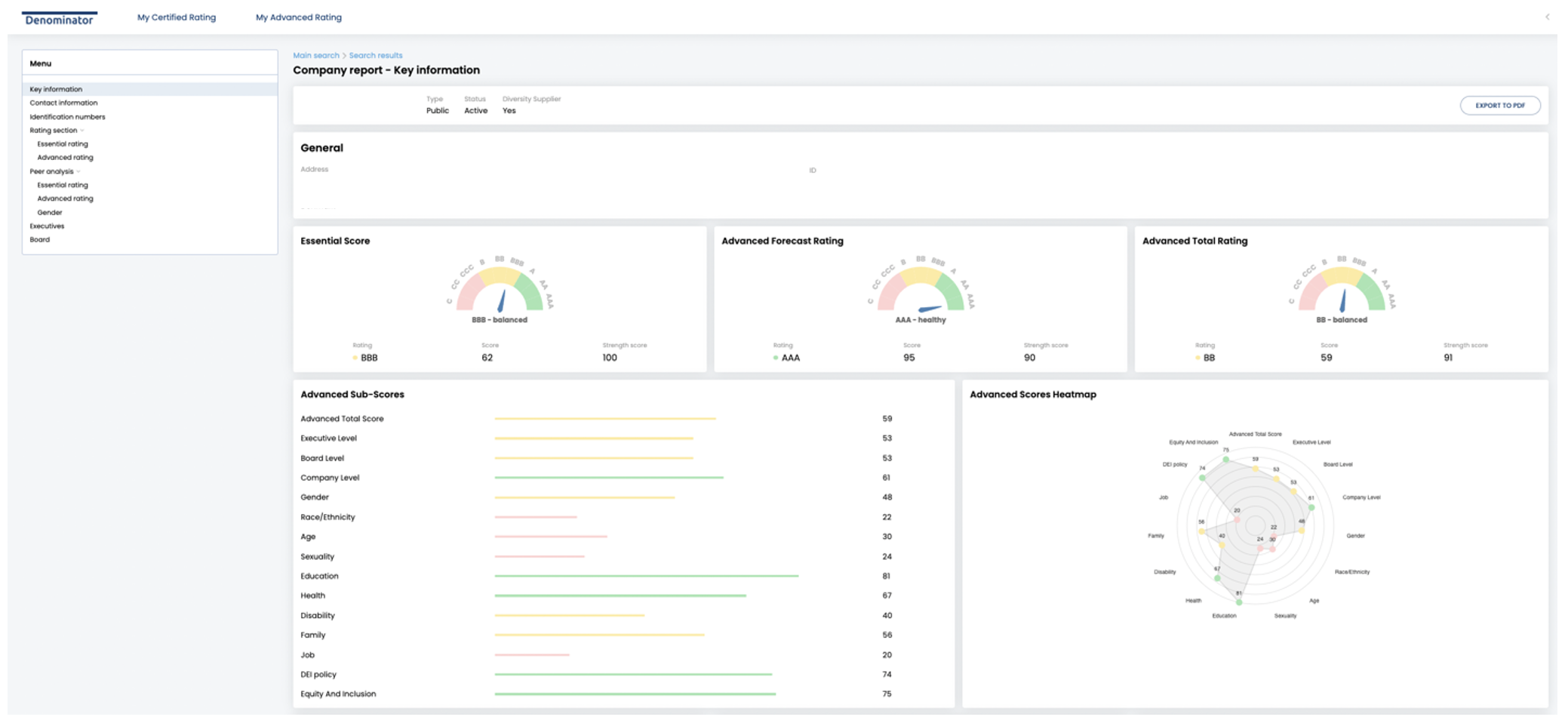Viewport: 1568px width, 723px height.
Task: Click the green dot beside the AAA rating
Action: 776,358
